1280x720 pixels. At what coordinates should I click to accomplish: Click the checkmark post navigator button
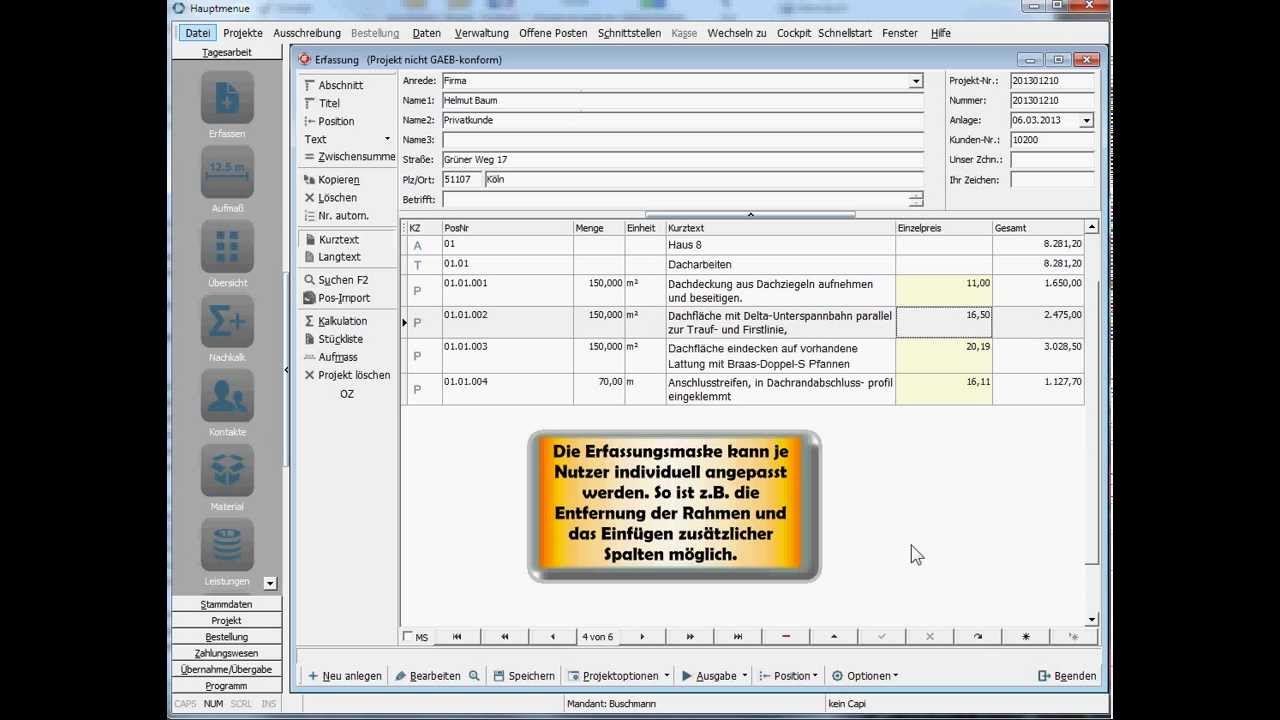click(x=882, y=637)
